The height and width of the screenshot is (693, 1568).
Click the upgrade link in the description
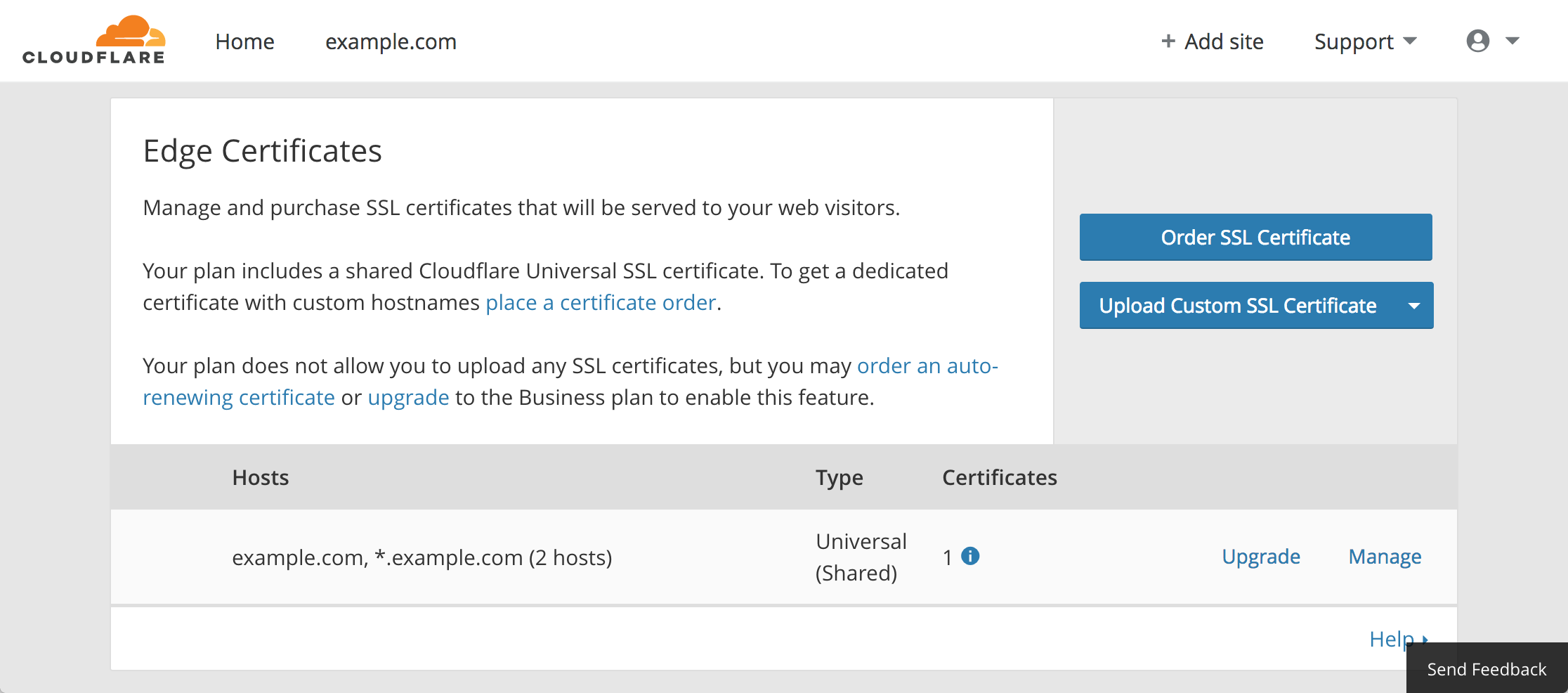(408, 396)
